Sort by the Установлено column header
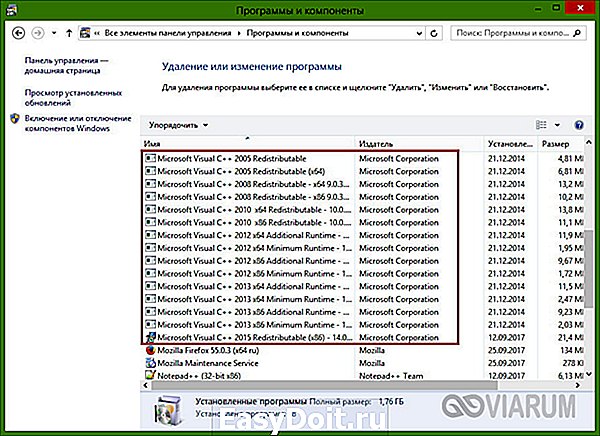The width and height of the screenshot is (600, 436). 511,144
